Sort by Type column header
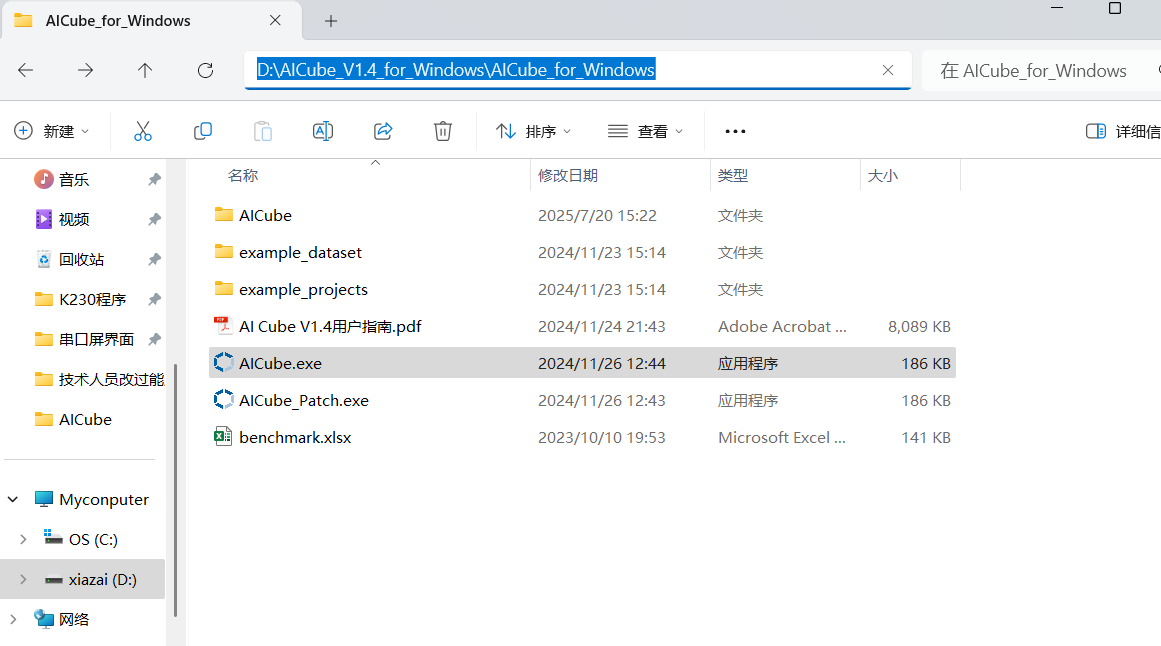Image resolution: width=1161 pixels, height=646 pixels. click(733, 176)
